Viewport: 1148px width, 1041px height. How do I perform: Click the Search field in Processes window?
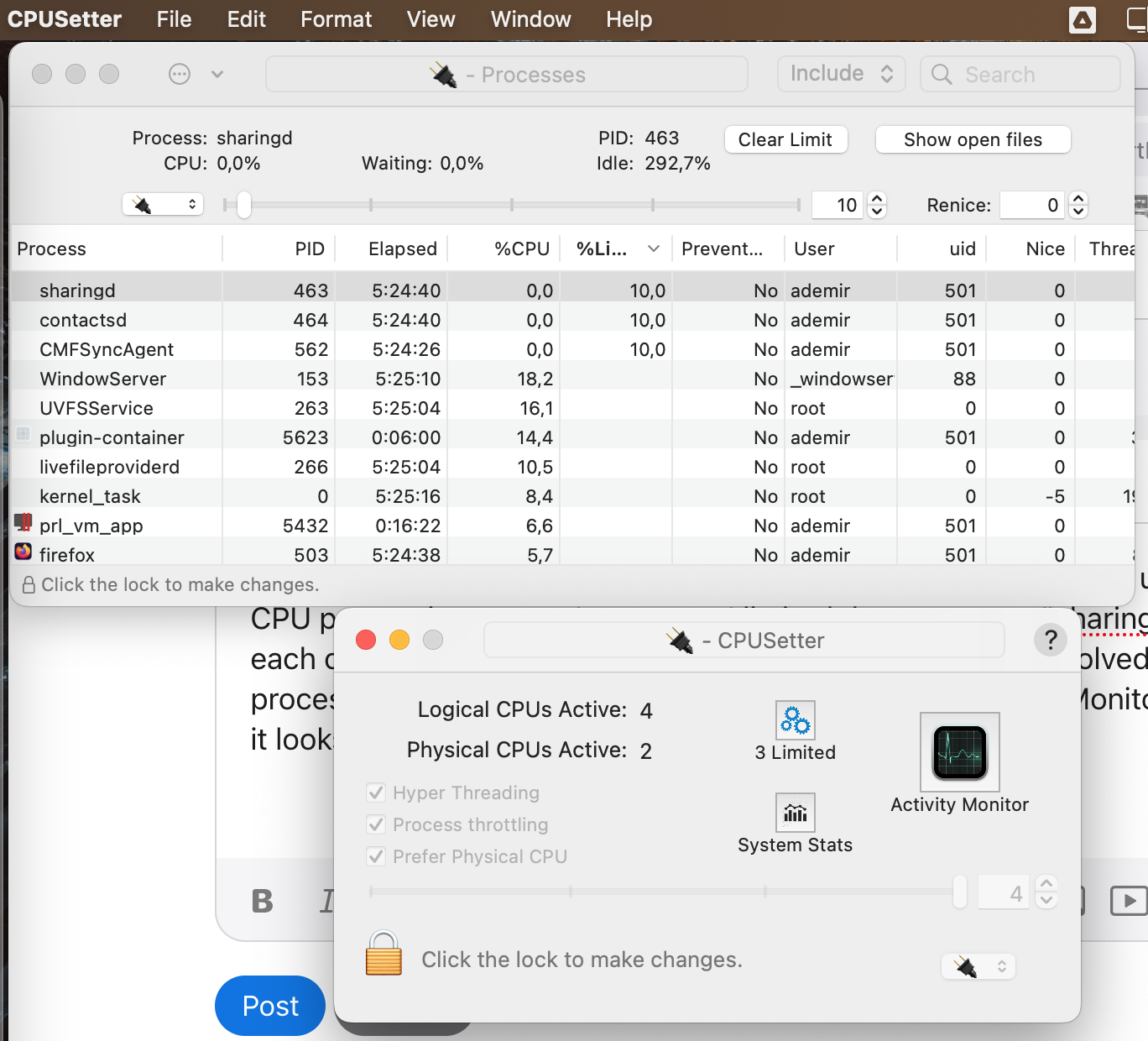[1020, 74]
